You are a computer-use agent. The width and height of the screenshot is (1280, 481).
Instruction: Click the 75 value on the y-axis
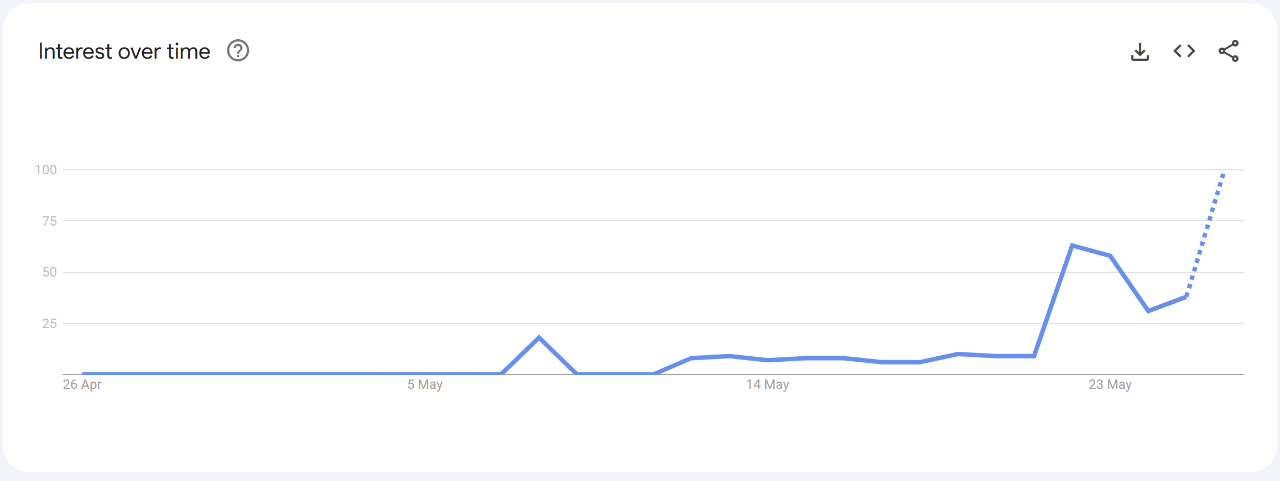pos(49,221)
